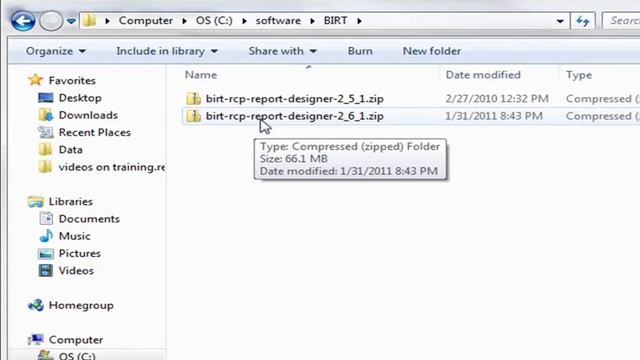
Task: Go back with the blue Back arrow
Action: click(22, 21)
